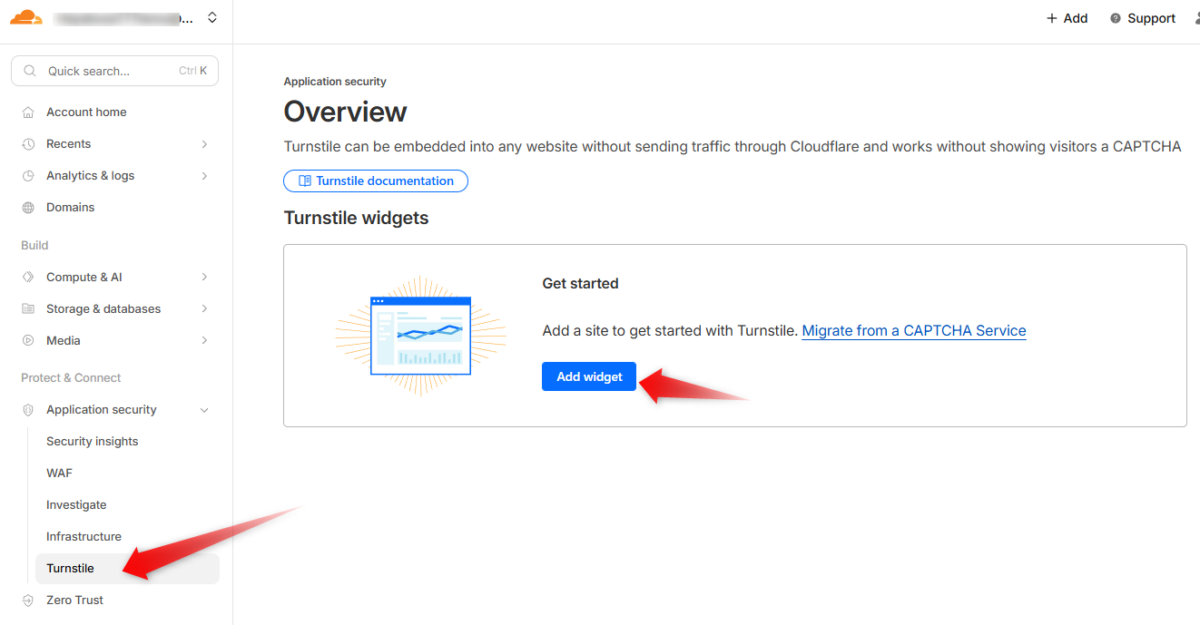Open the Security insights page

92,440
